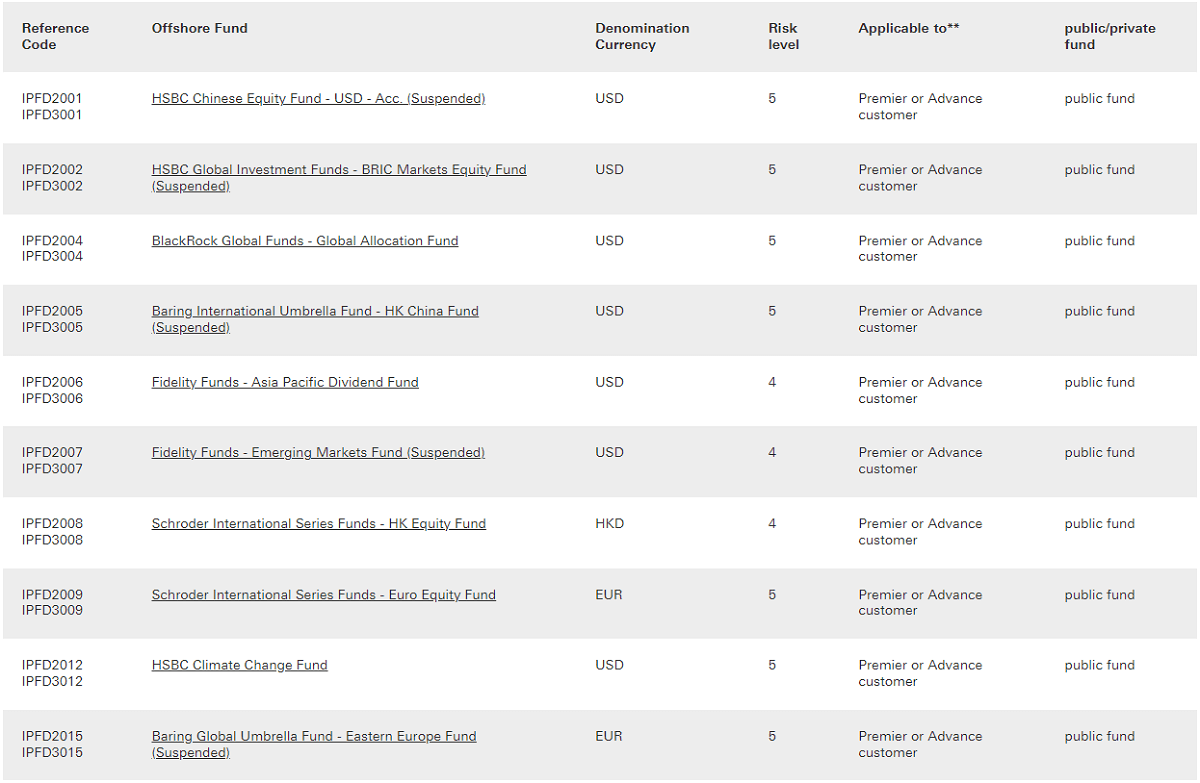Click the public/private fund column header
The width and height of the screenshot is (1200, 783).
[x=1109, y=36]
